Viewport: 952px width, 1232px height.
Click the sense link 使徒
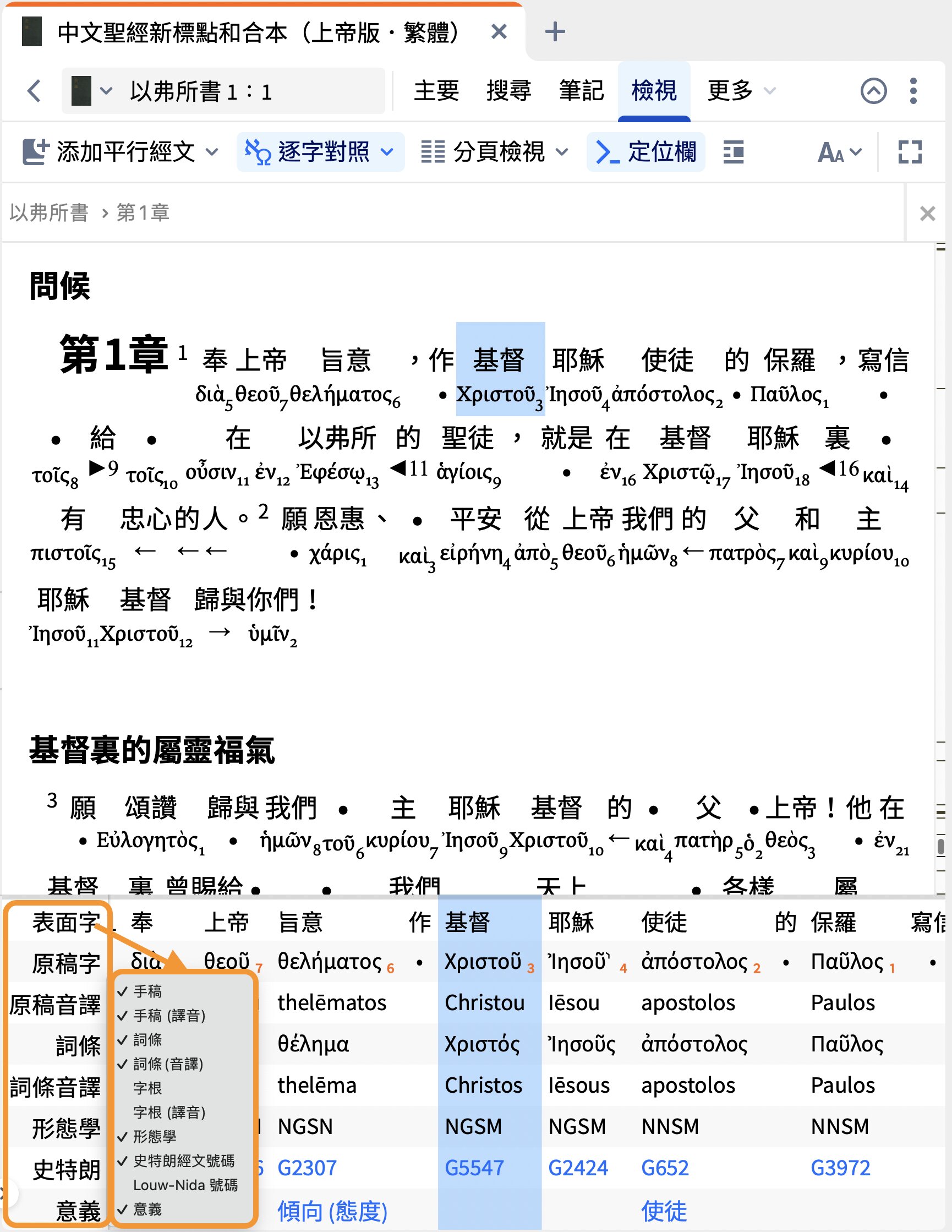664,1211
